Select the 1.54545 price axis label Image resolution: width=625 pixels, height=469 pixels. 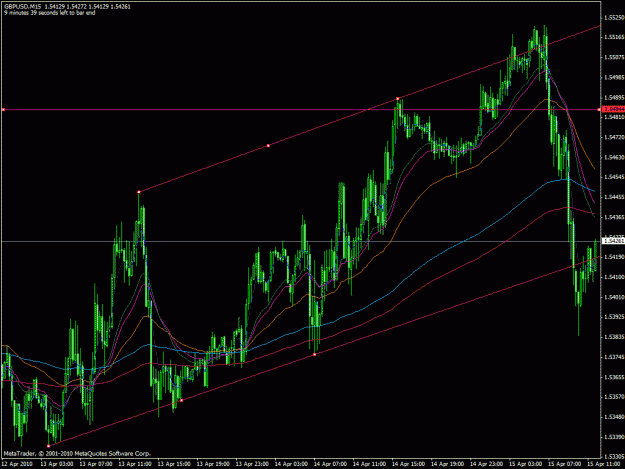(x=614, y=177)
